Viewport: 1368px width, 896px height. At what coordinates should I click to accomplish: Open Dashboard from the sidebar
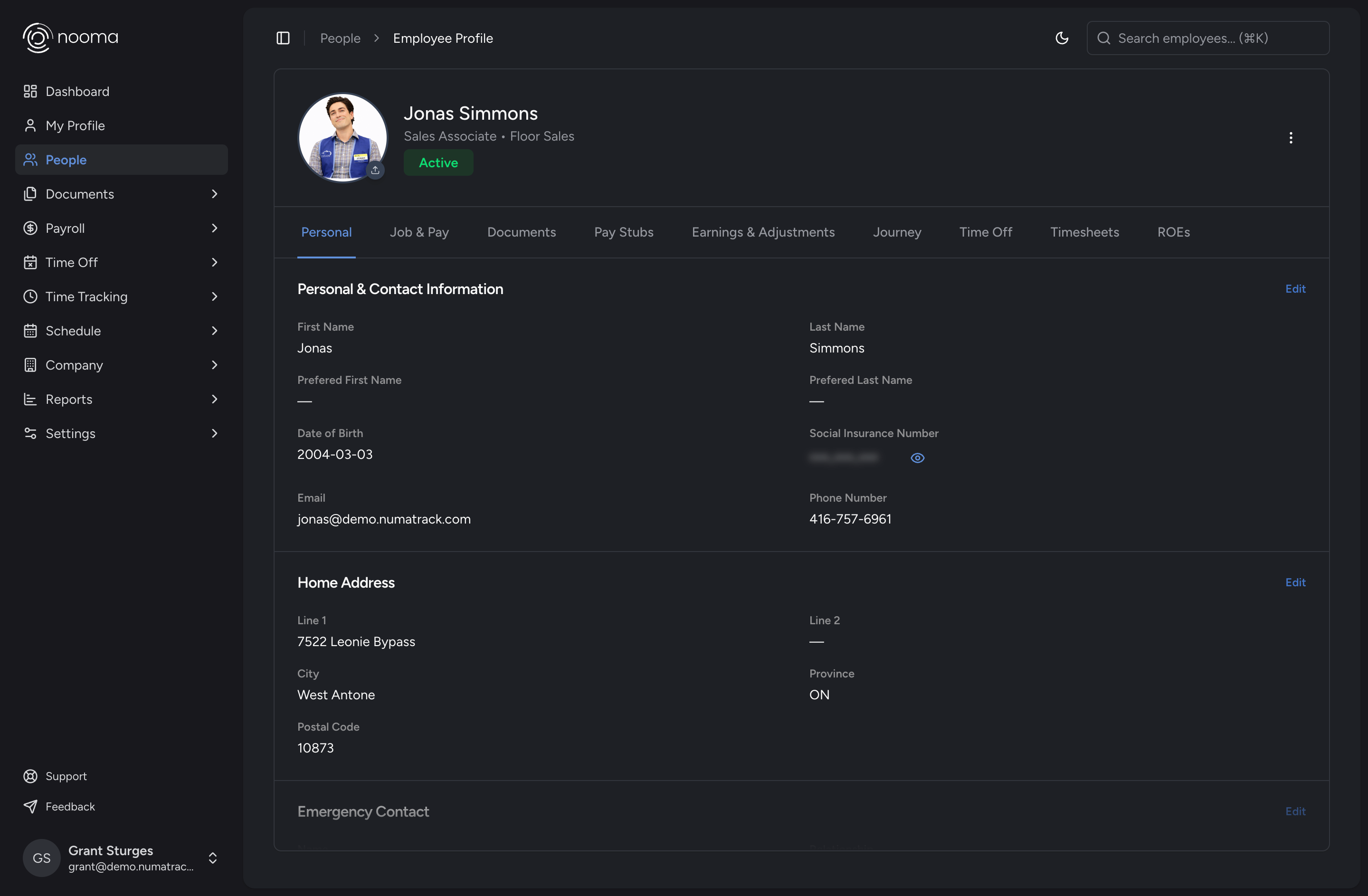[121, 91]
